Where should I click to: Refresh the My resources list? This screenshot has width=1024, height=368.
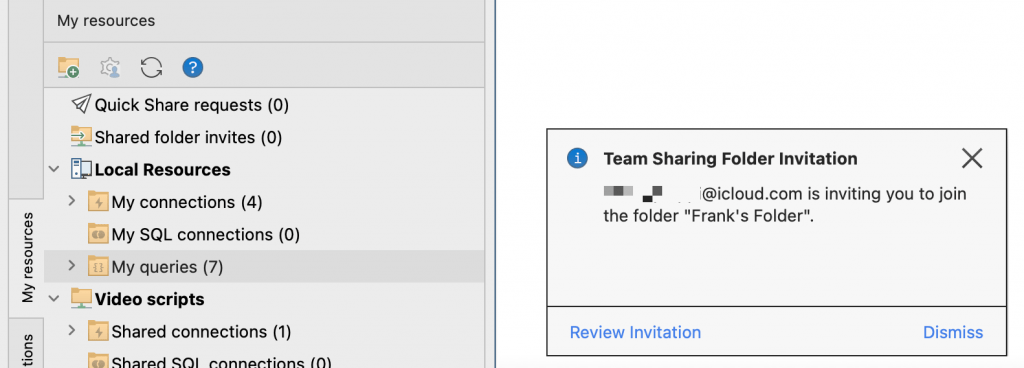coord(152,67)
